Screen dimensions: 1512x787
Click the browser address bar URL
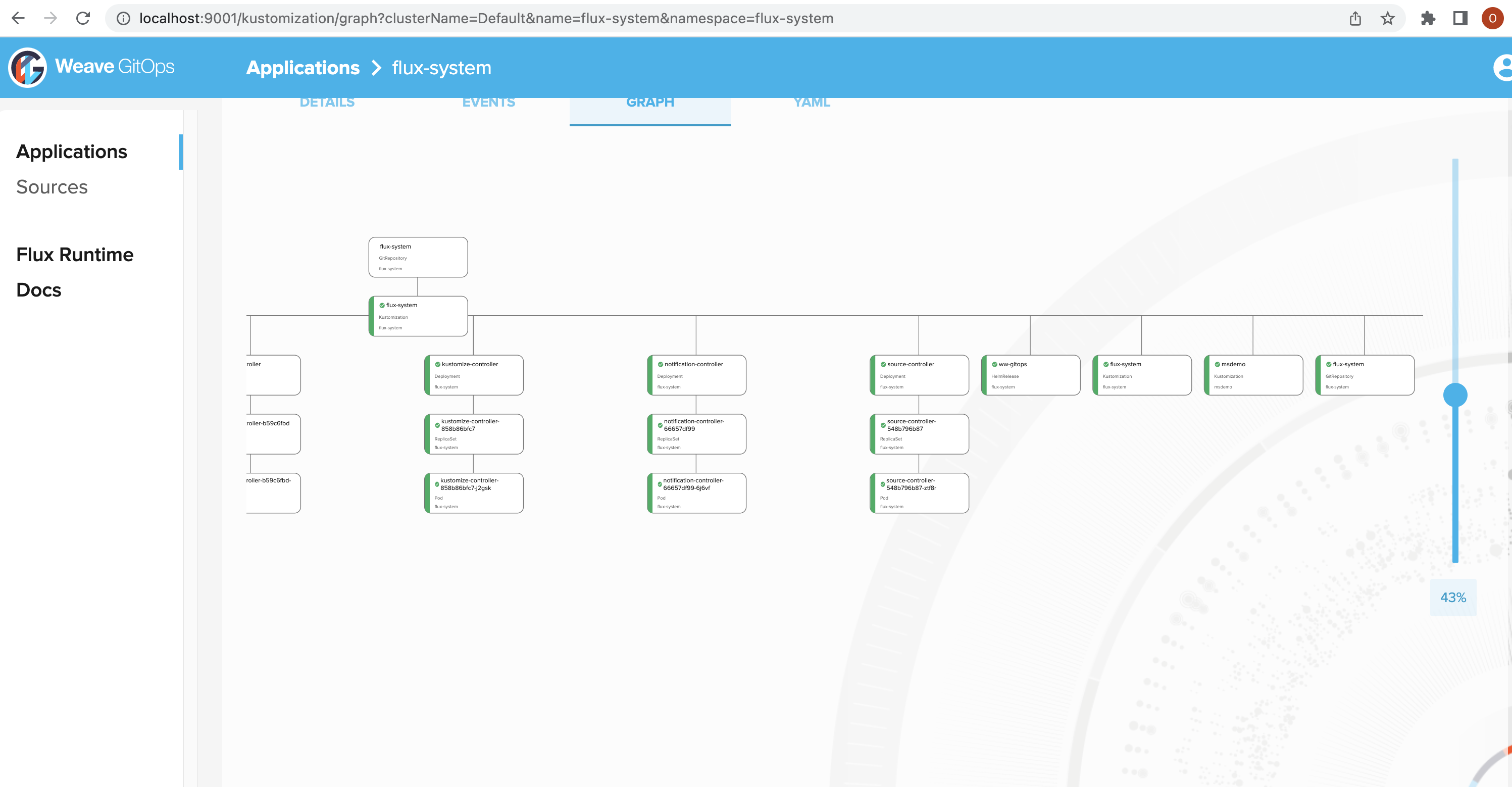click(x=486, y=18)
